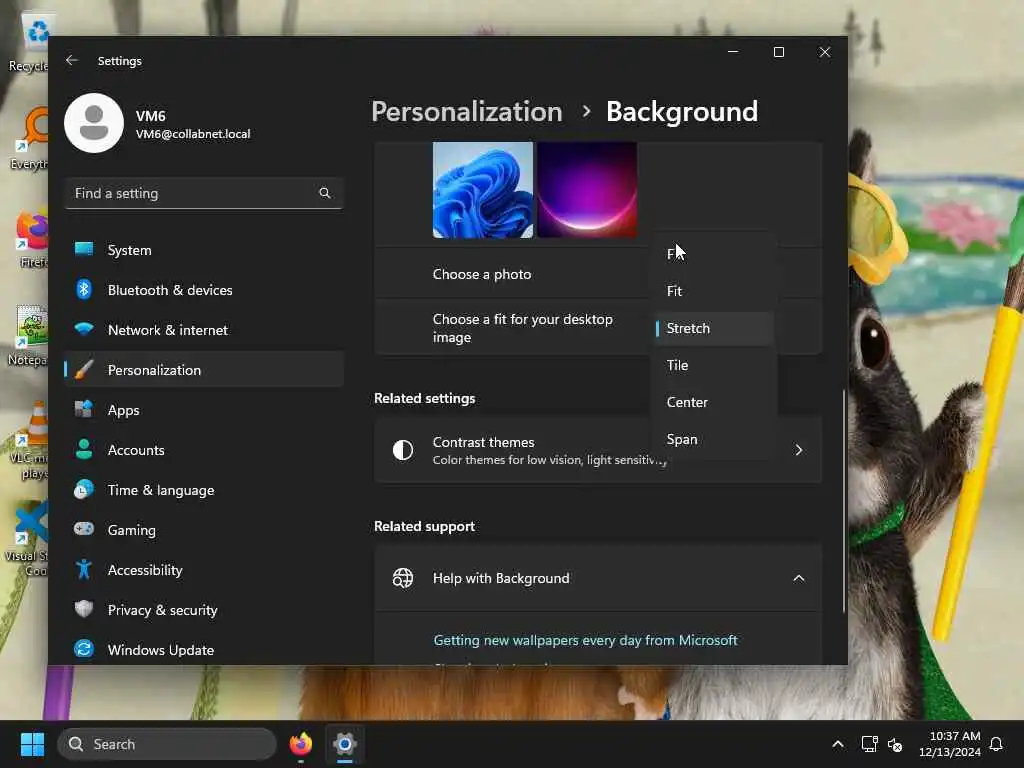Click the System monitor icon in sidebar
The height and width of the screenshot is (768, 1024).
84,249
